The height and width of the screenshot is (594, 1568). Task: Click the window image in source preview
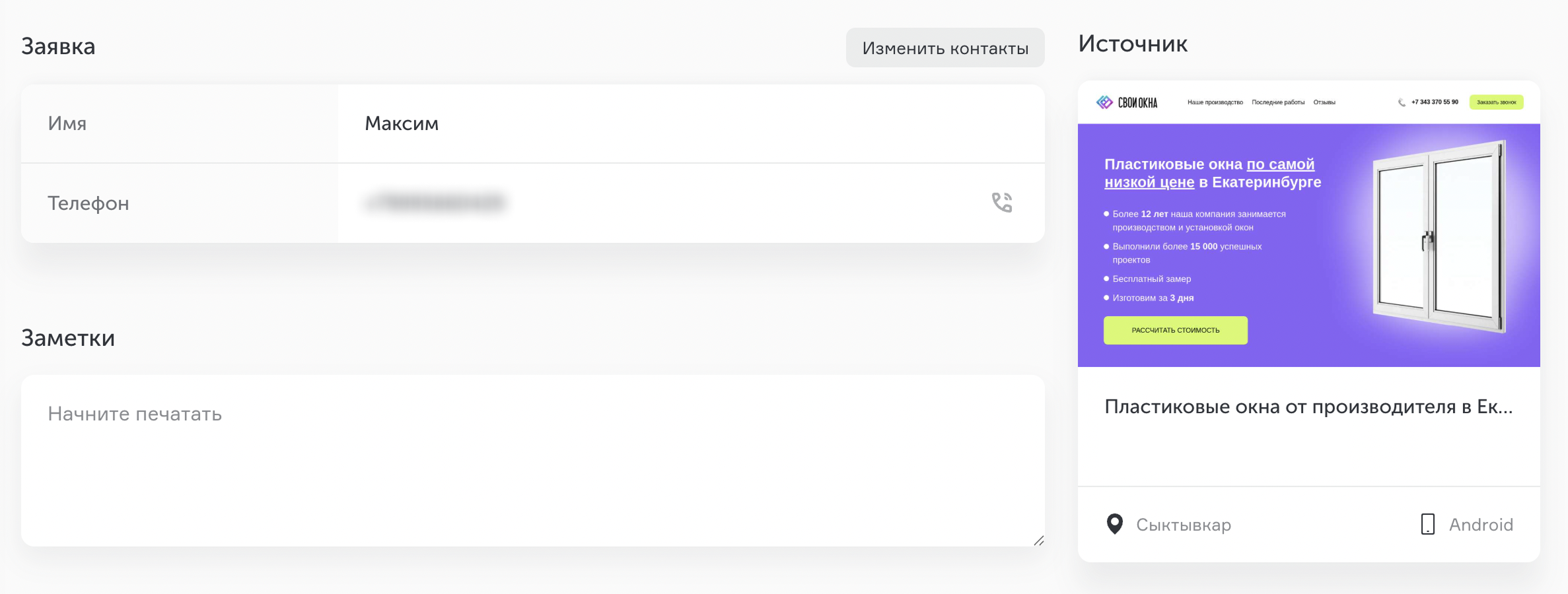(x=1439, y=236)
